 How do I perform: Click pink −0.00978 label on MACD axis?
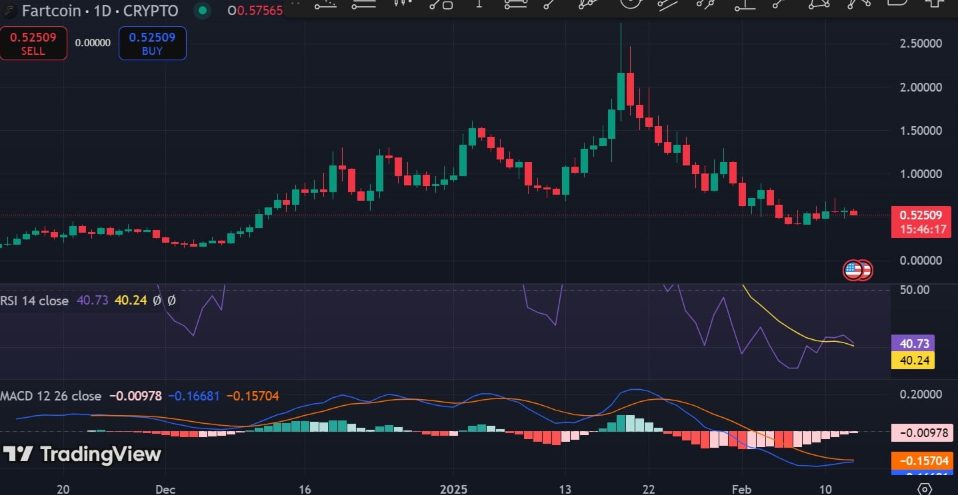[x=922, y=433]
